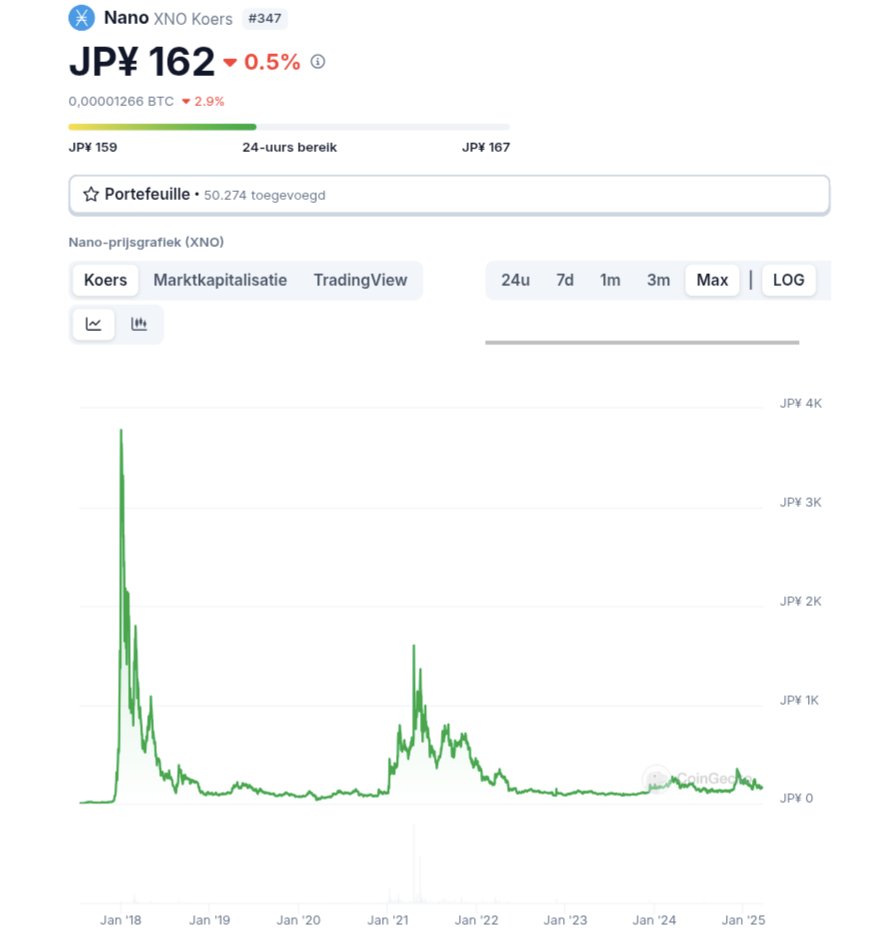Click the Jan '19 axis label
The width and height of the screenshot is (893, 952).
click(209, 920)
